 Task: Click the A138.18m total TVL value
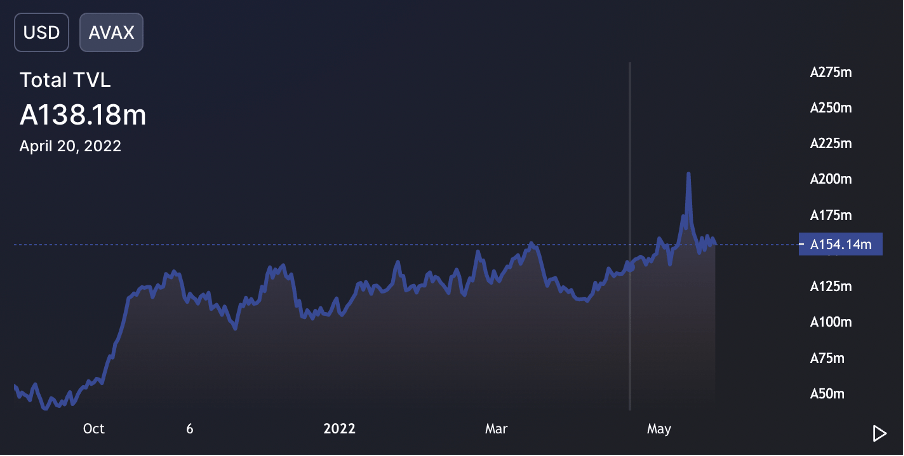point(83,115)
